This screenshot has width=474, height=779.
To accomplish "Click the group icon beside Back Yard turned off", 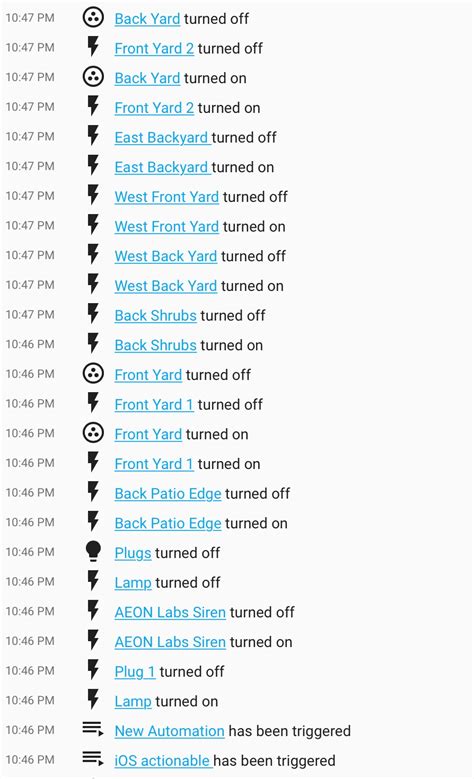I will 93,18.
